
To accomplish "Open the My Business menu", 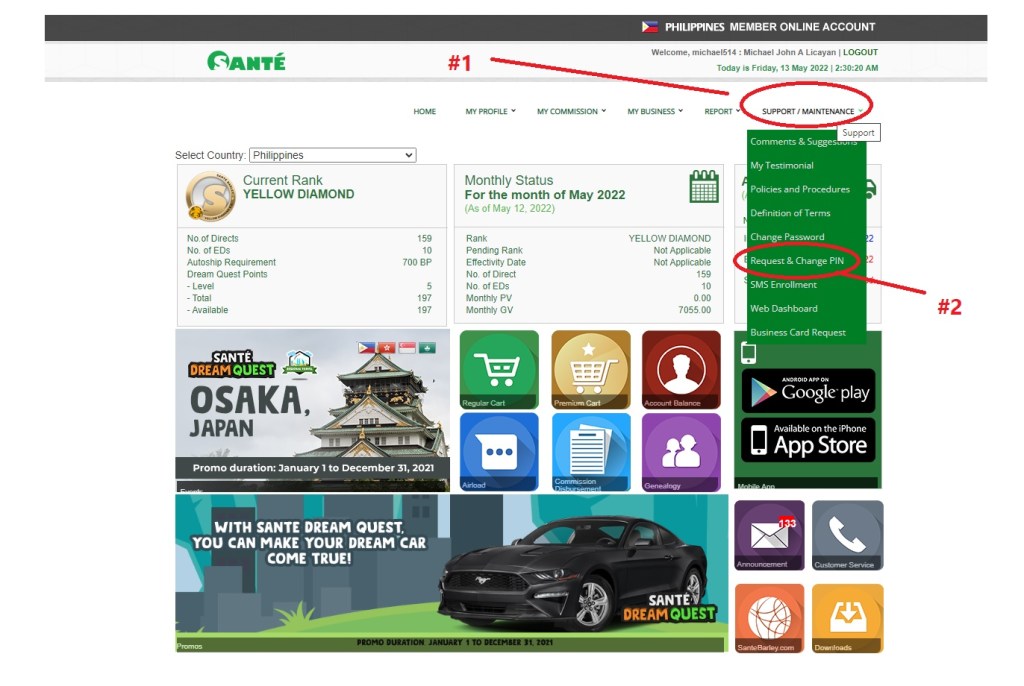I will click(655, 111).
